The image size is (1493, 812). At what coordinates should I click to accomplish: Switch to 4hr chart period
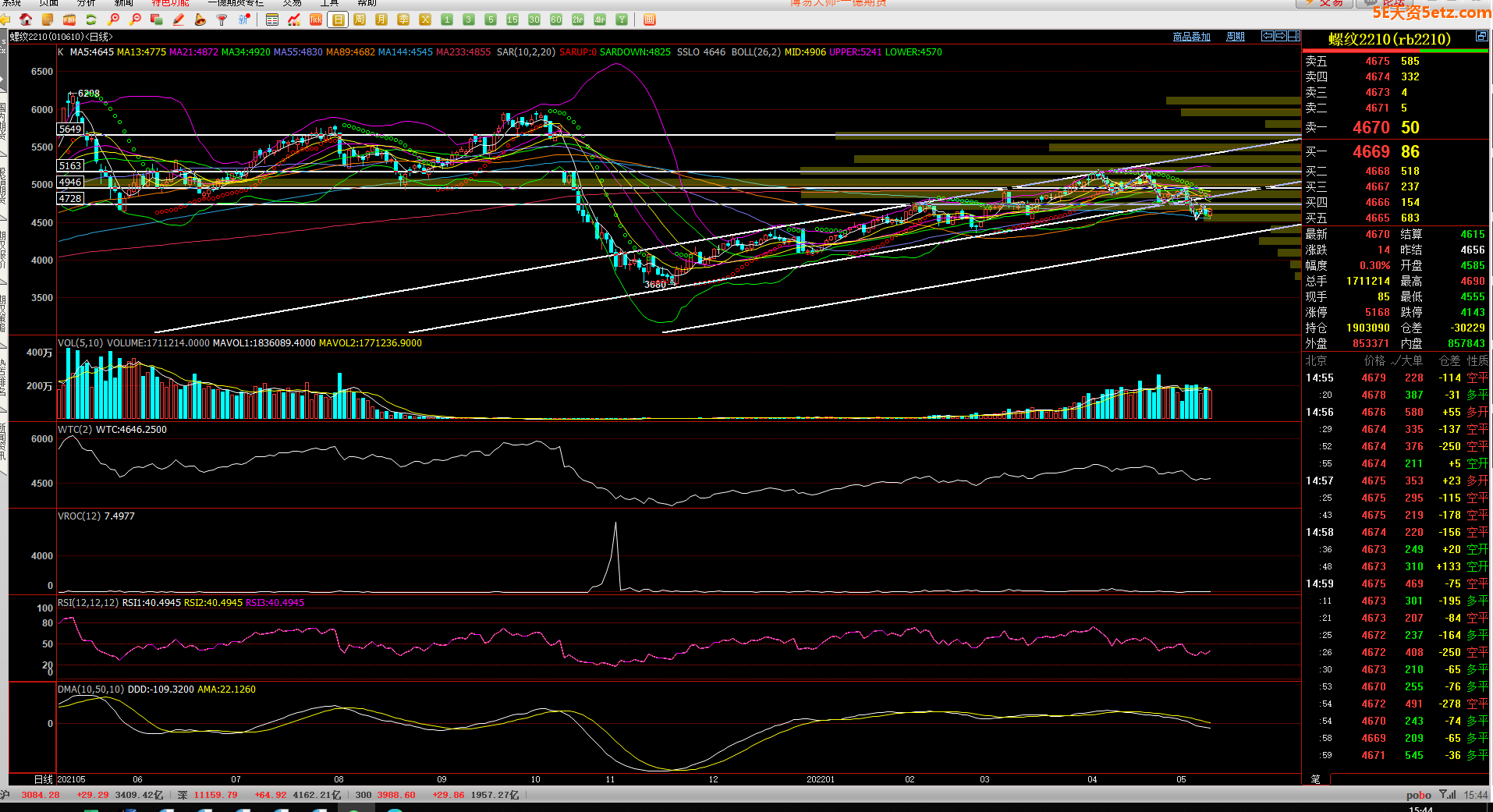[x=600, y=20]
